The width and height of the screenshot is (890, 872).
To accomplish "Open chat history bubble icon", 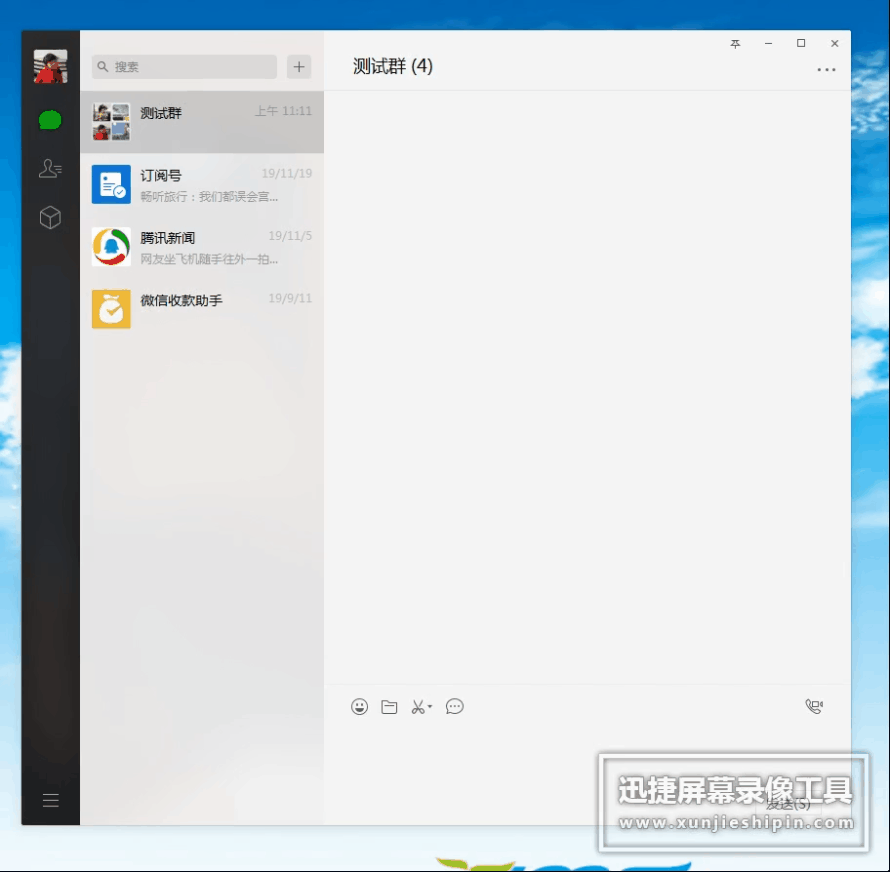I will point(455,707).
